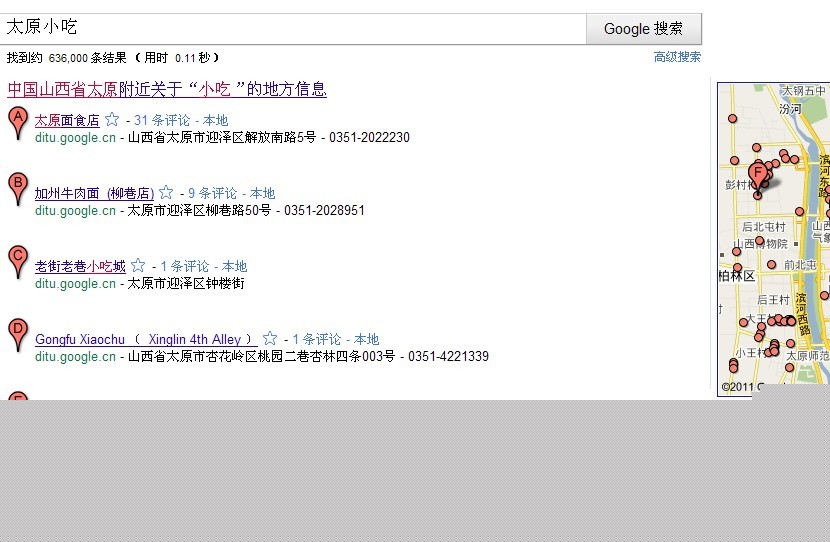The width and height of the screenshot is (830, 542).
Task: Click ditu.google.cn under Gongfu Xiaochu
Action: (75, 357)
